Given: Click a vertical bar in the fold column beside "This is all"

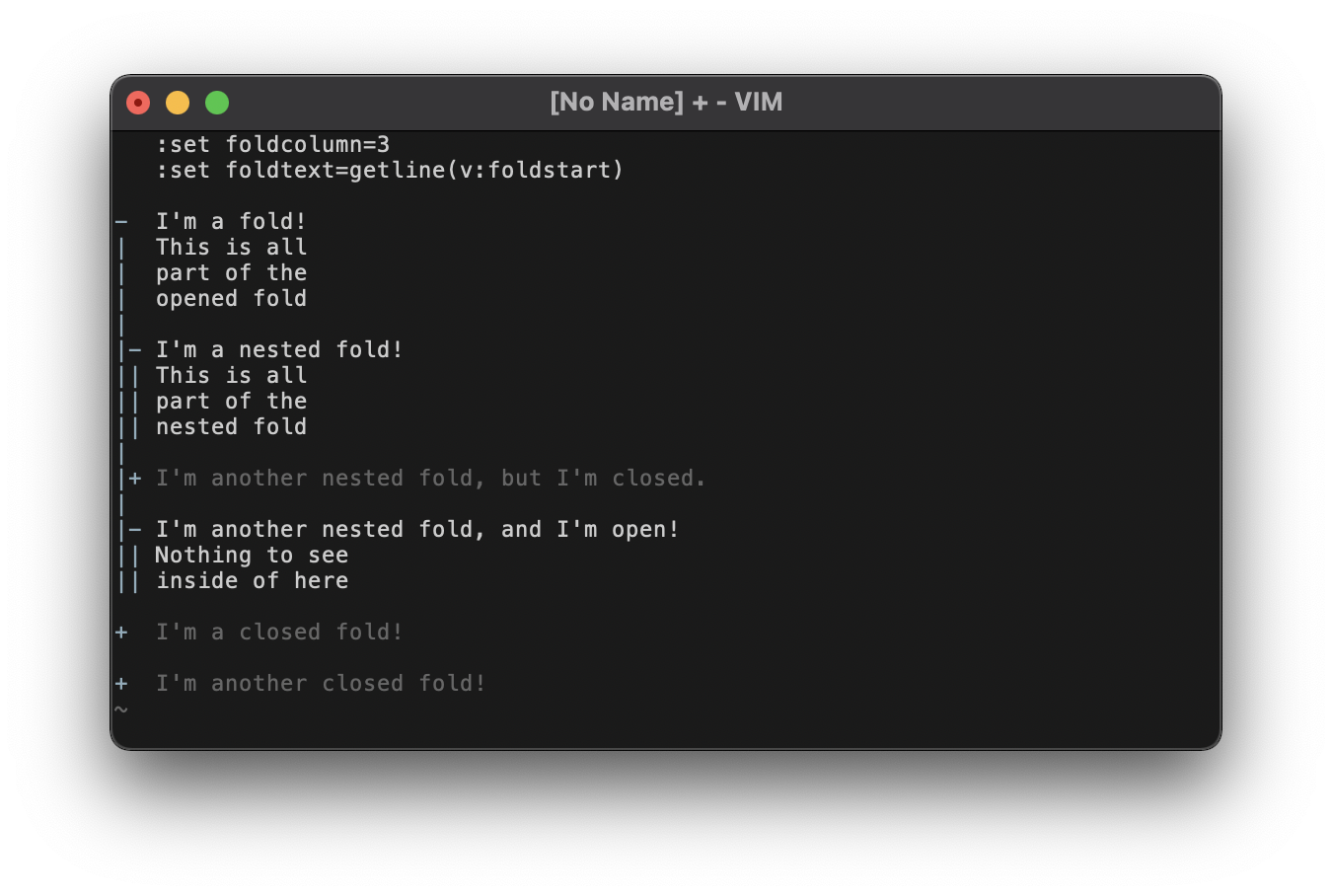Looking at the screenshot, I should click(120, 247).
